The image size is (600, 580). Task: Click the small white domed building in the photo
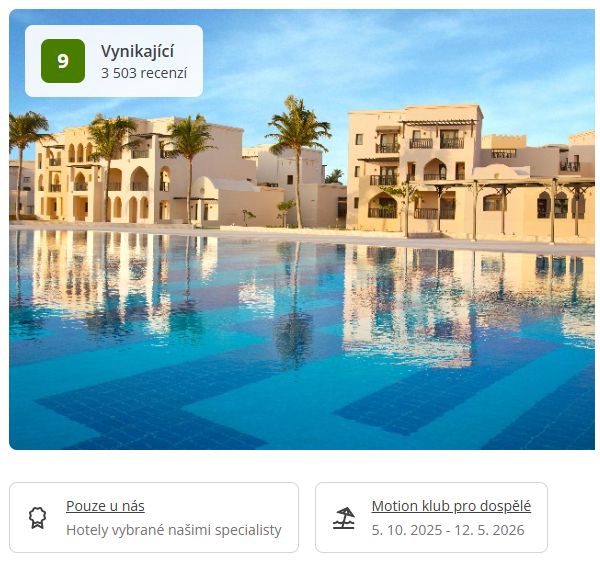230,201
